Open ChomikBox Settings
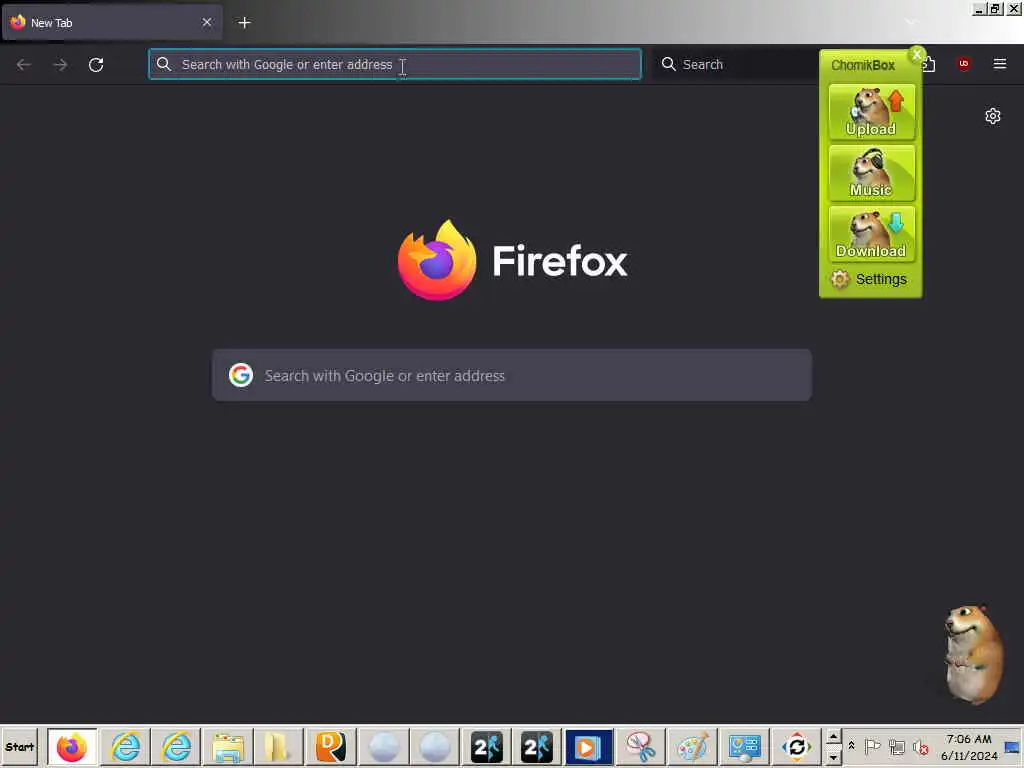The width and height of the screenshot is (1024, 768). point(869,280)
